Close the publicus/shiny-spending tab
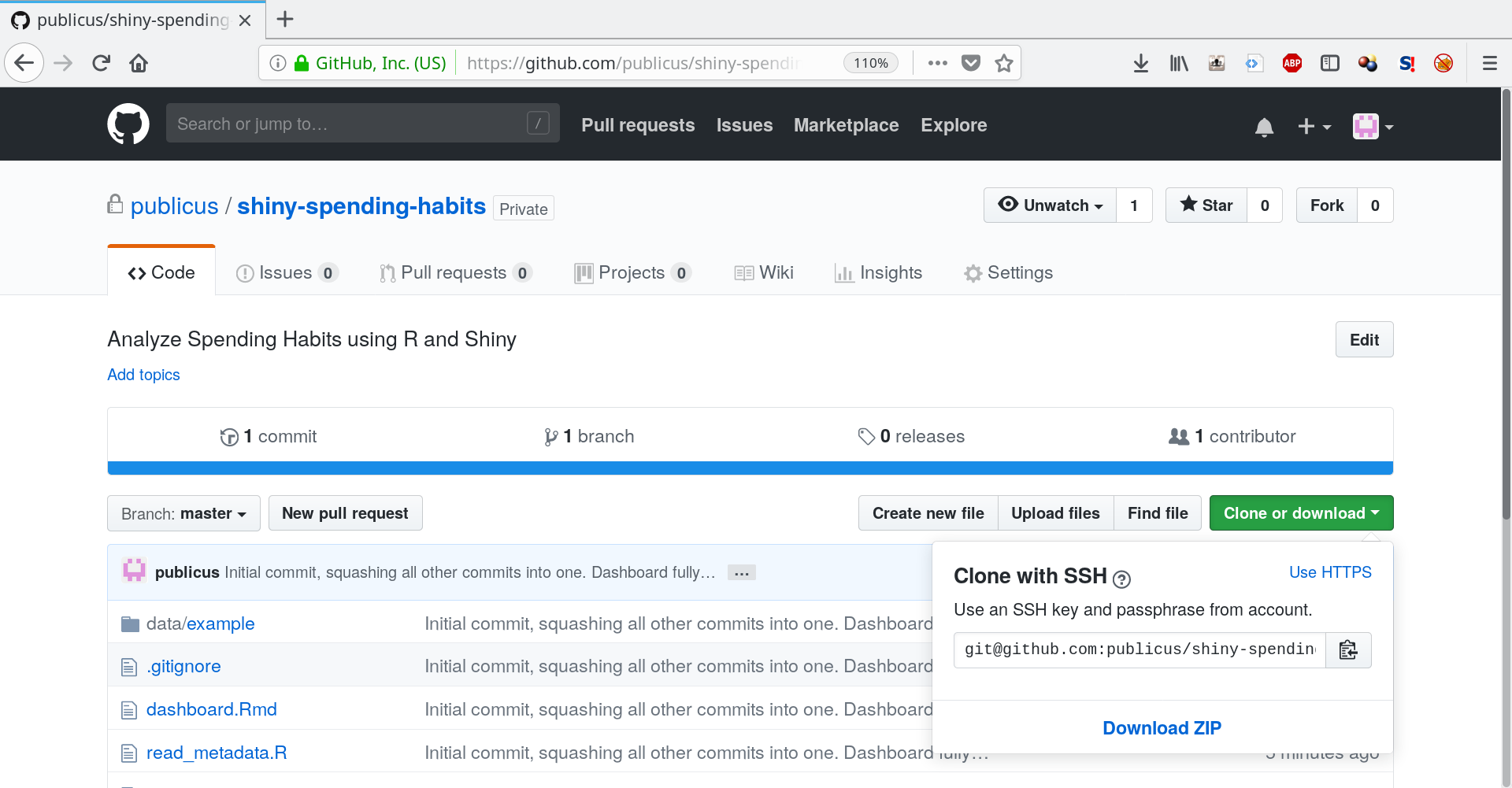 245,20
